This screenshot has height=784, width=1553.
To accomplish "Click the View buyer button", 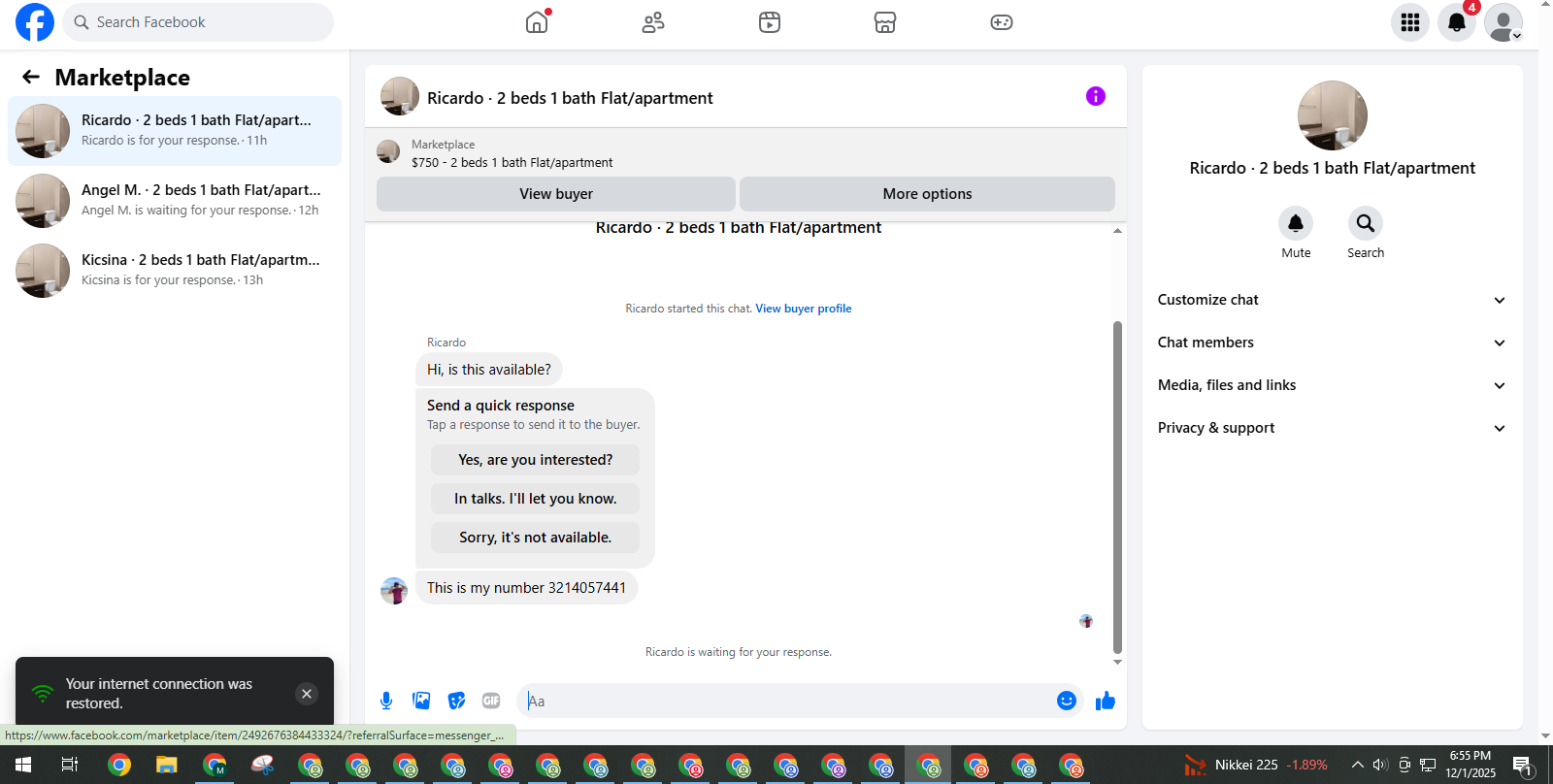I will [556, 194].
